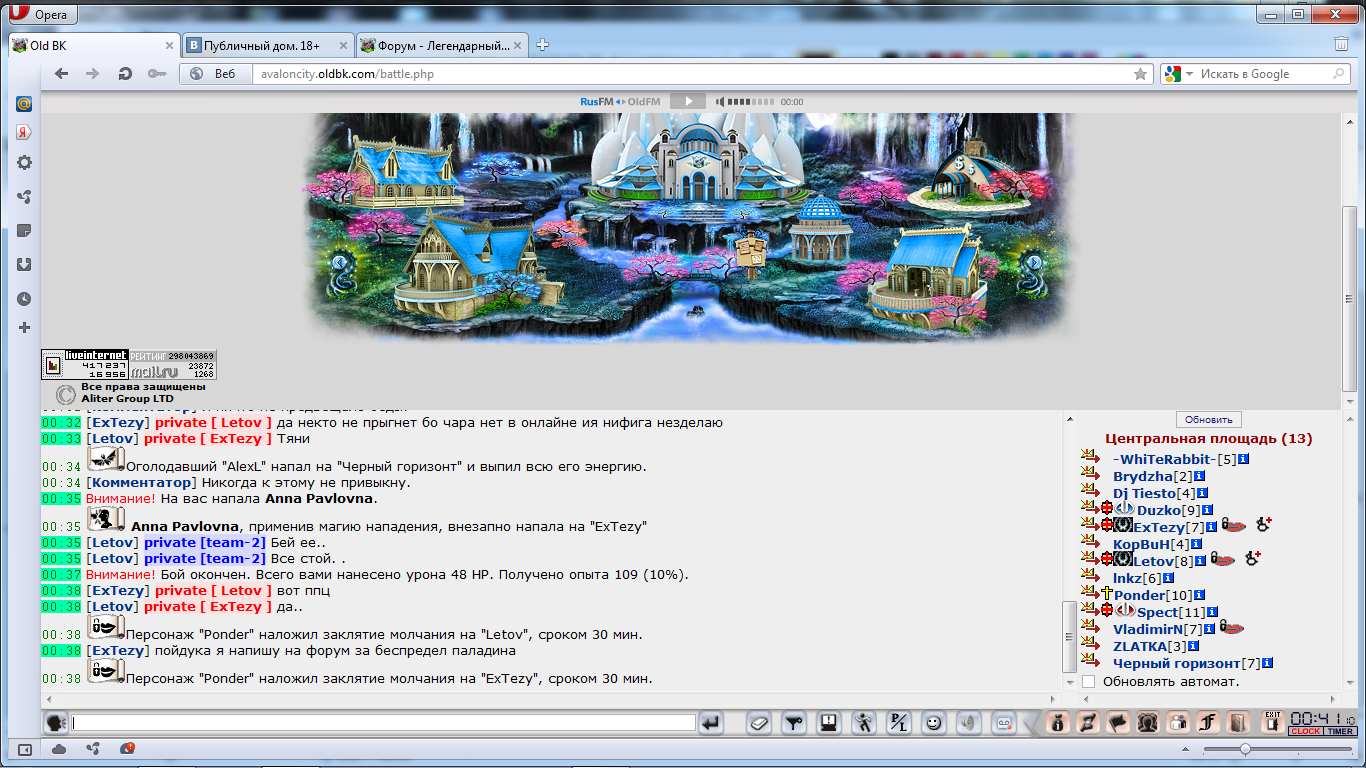Click the chat message input field

click(x=383, y=723)
